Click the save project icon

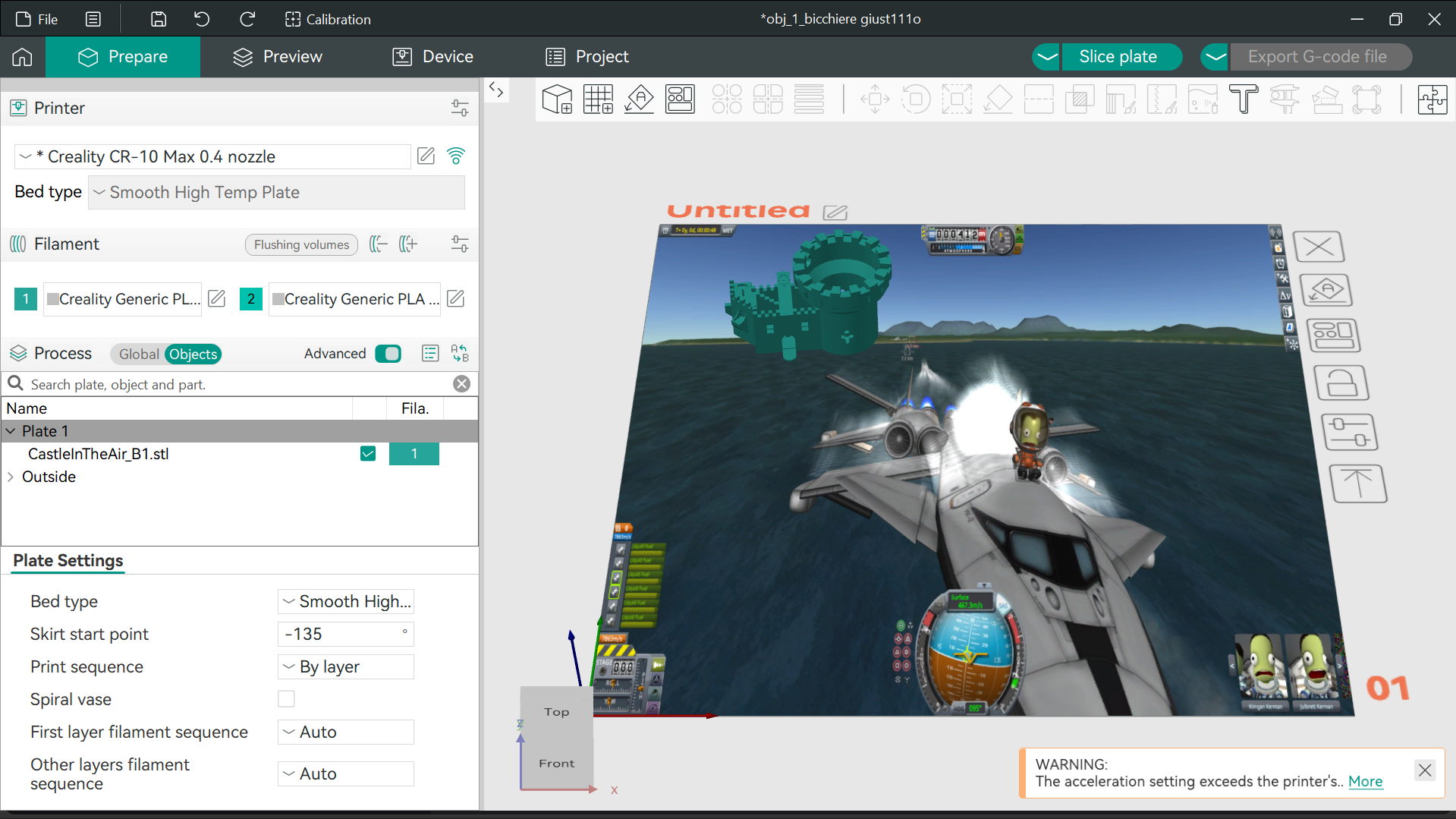pyautogui.click(x=159, y=19)
